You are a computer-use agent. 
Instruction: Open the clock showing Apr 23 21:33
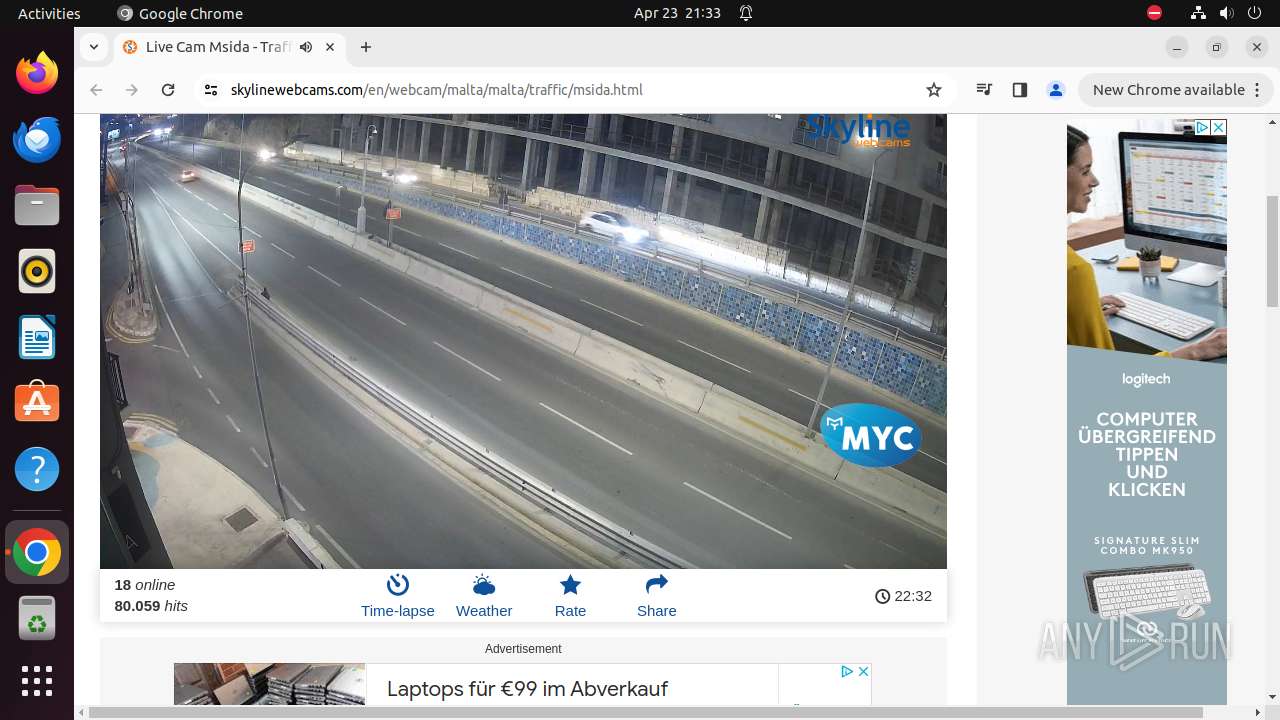[x=677, y=13]
